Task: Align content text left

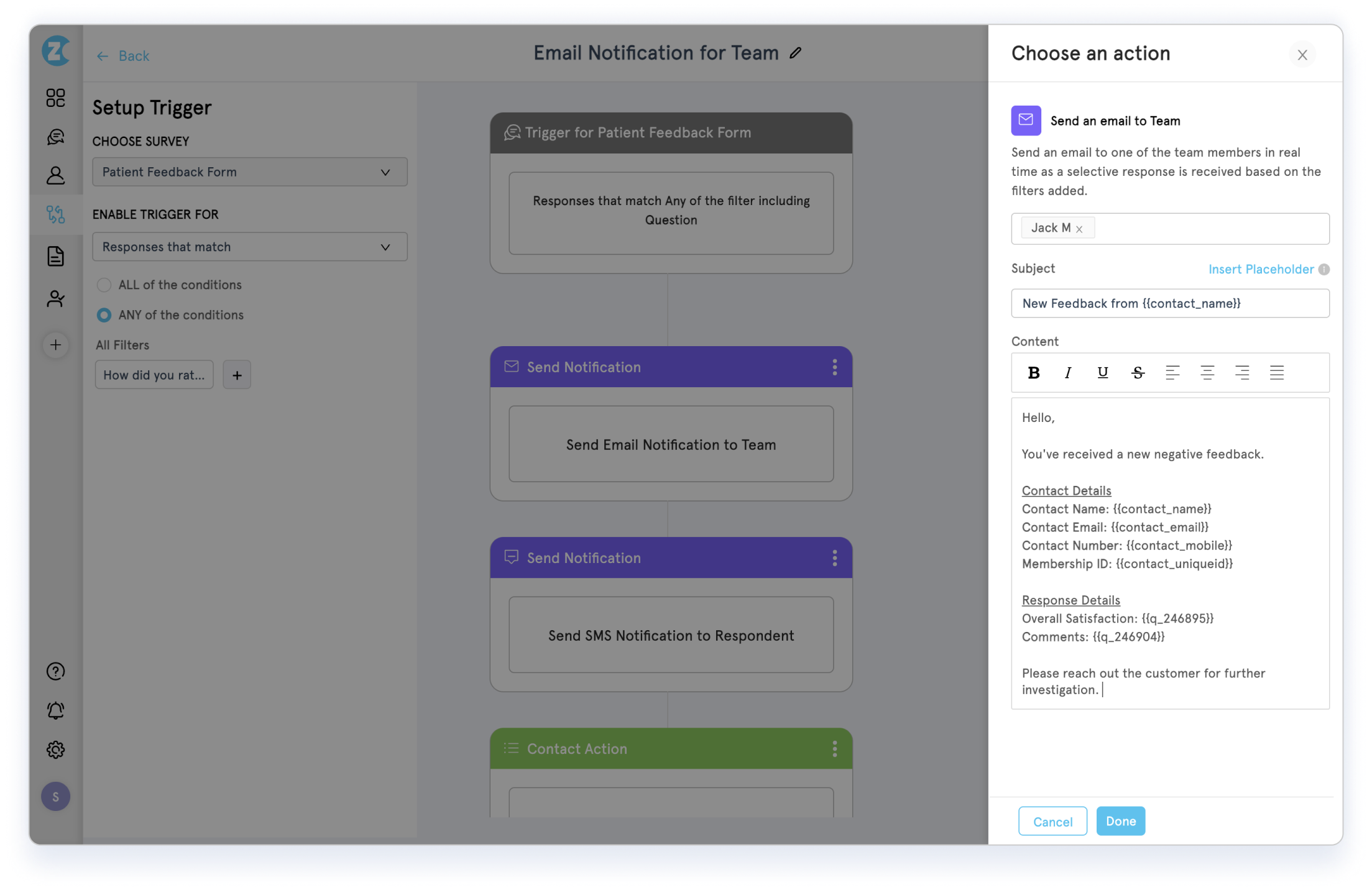Action: 1172,373
